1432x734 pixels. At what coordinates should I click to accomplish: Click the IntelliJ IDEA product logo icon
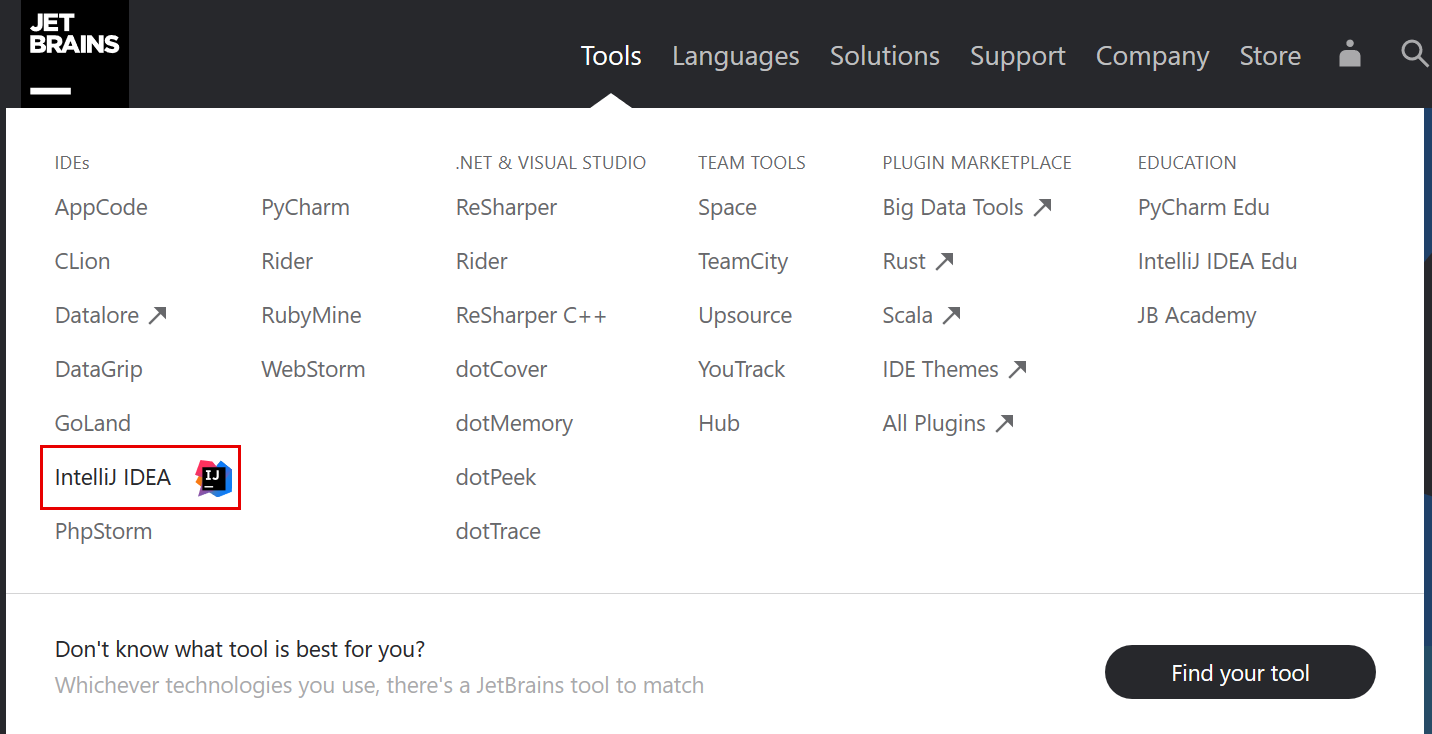(214, 478)
